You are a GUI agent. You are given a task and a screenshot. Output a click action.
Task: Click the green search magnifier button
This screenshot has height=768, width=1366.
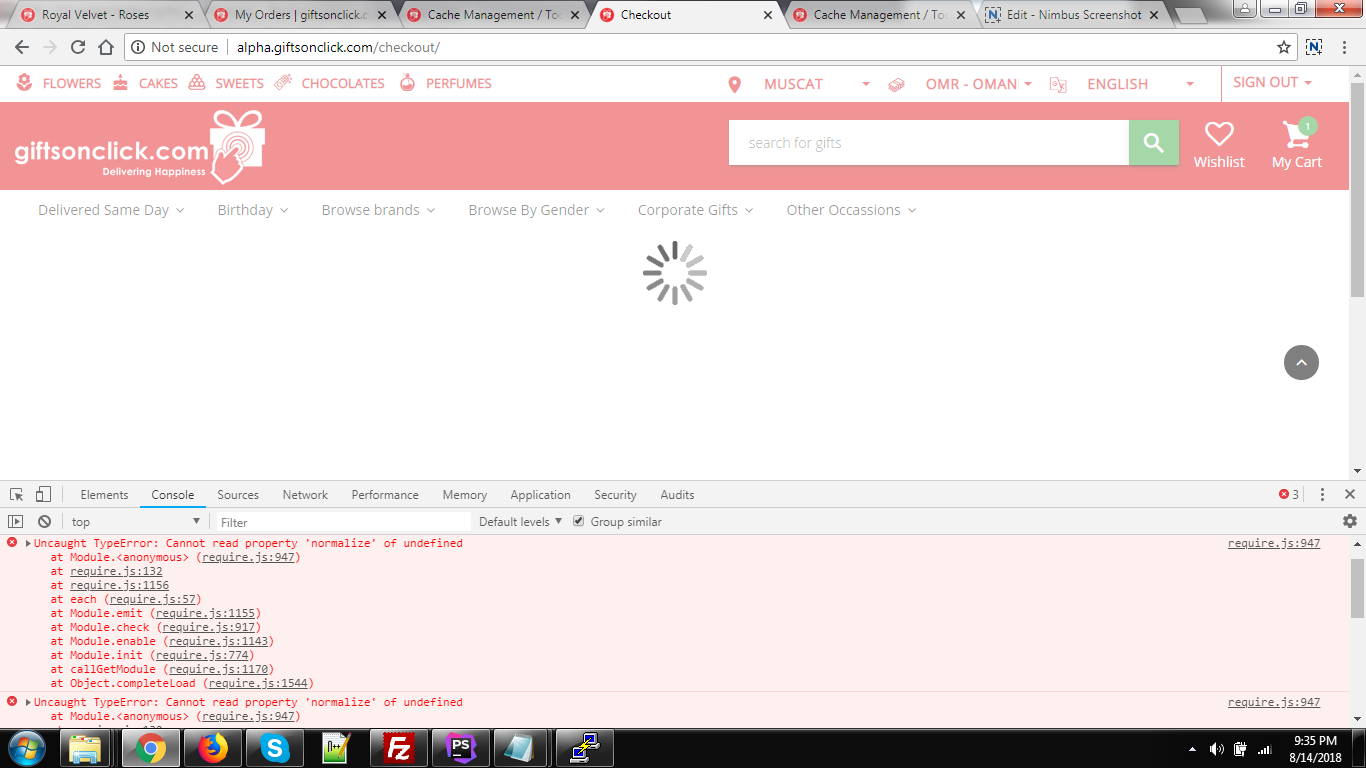1153,143
